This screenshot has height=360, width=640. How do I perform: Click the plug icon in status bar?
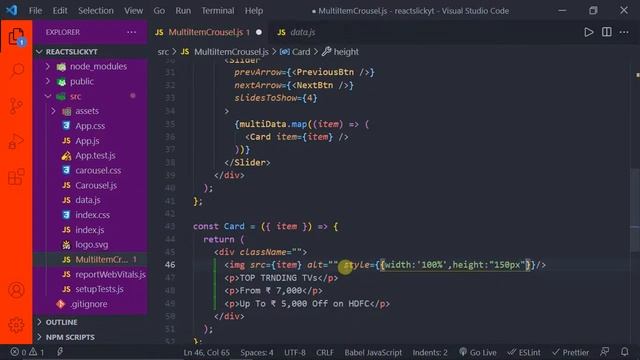(x=60, y=351)
